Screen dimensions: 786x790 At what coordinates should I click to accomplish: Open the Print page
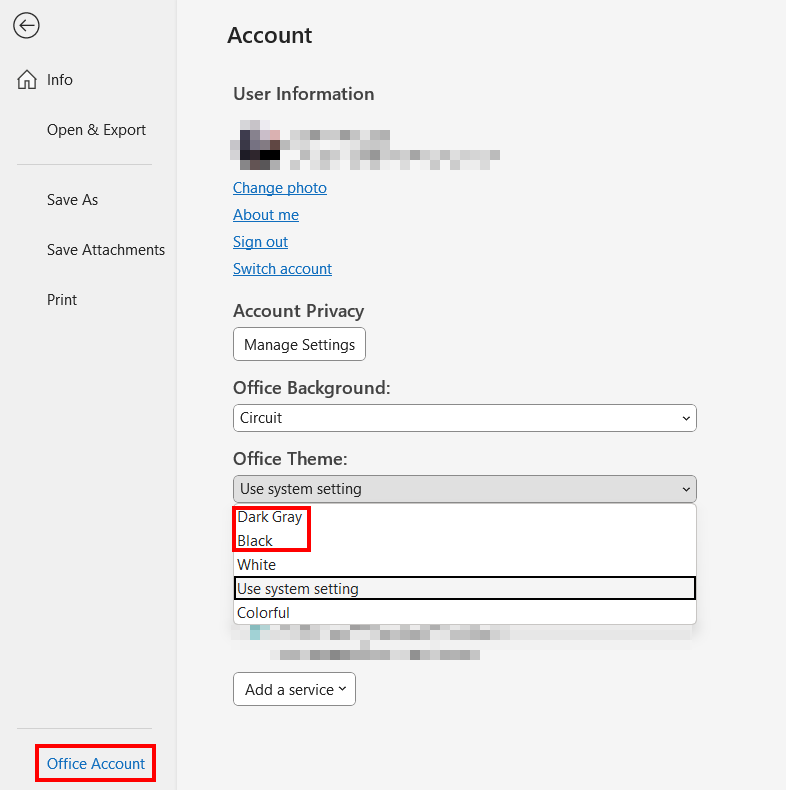click(62, 300)
